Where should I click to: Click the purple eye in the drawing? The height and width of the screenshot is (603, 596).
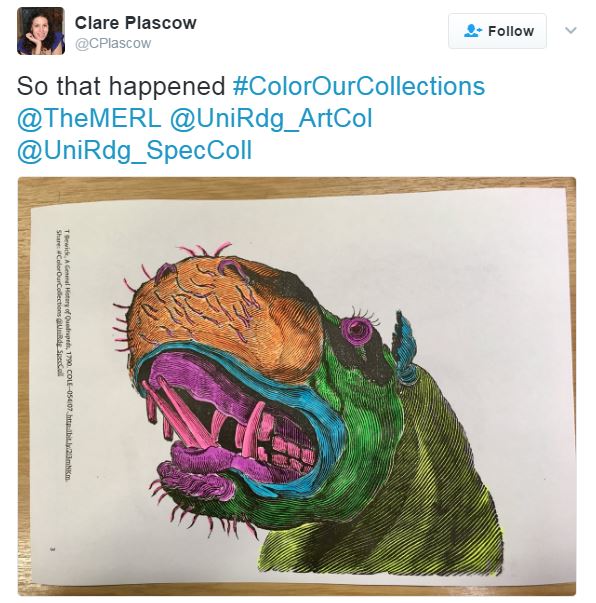click(x=357, y=329)
